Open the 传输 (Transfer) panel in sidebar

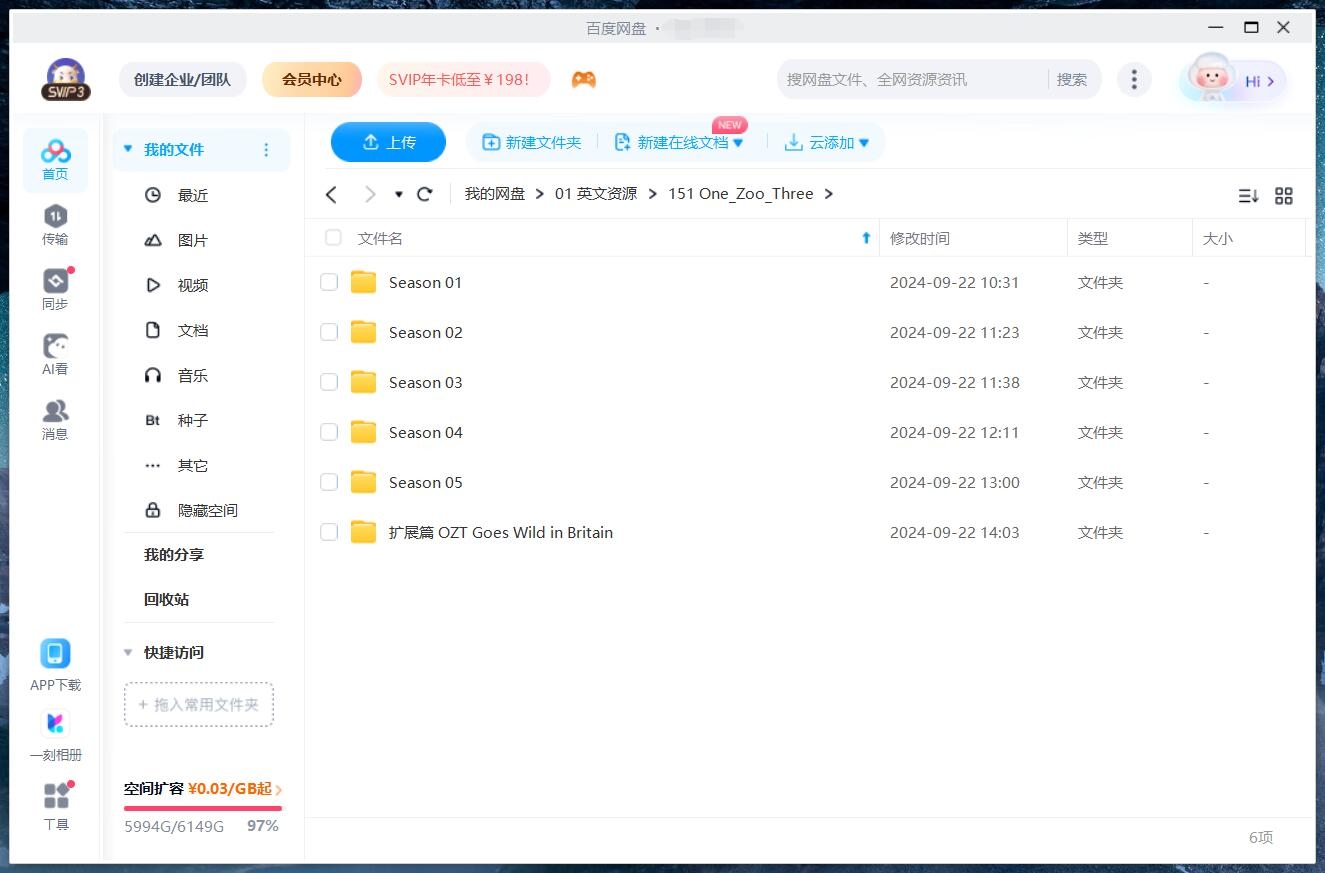(55, 222)
